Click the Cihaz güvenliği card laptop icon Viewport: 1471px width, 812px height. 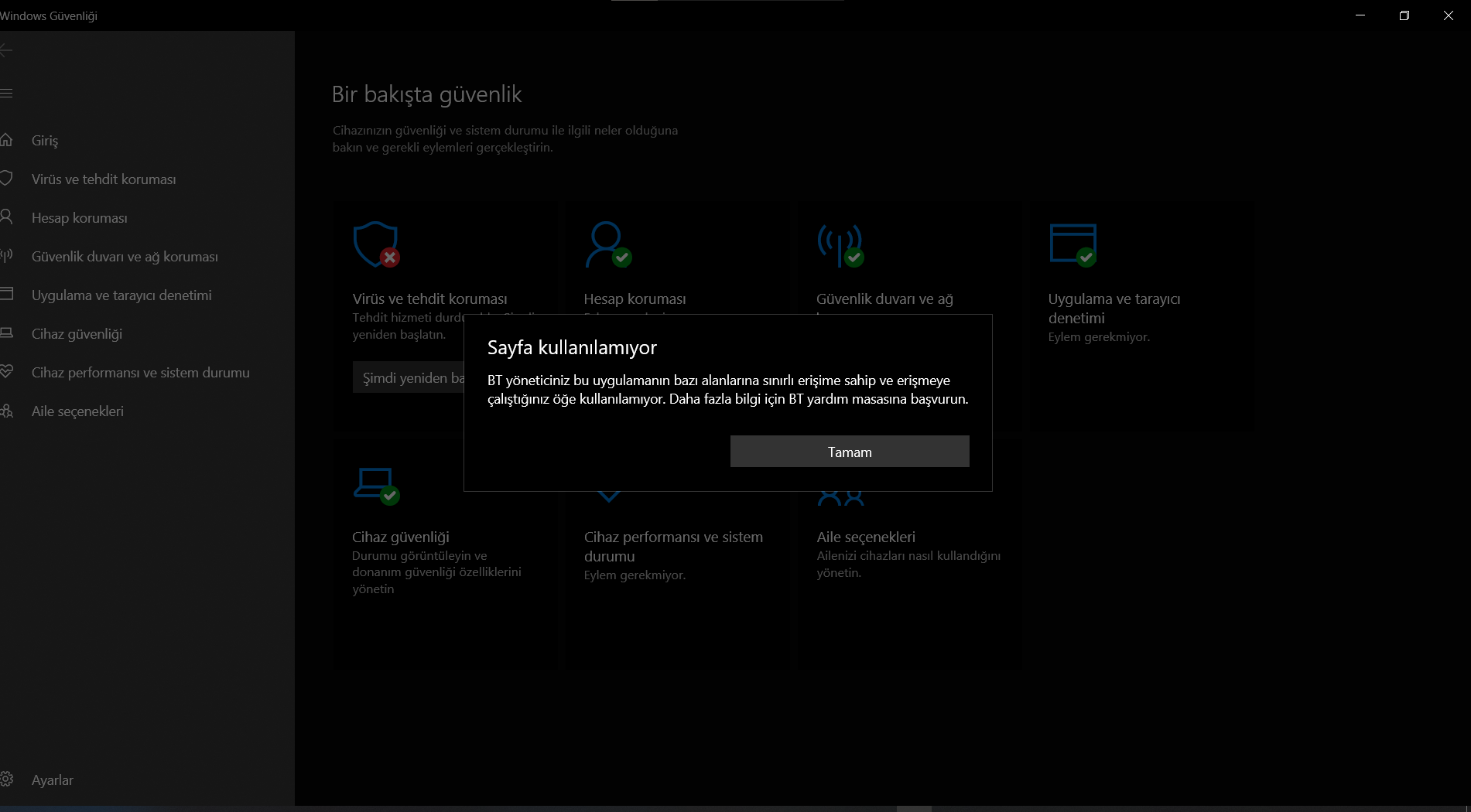pyautogui.click(x=377, y=486)
